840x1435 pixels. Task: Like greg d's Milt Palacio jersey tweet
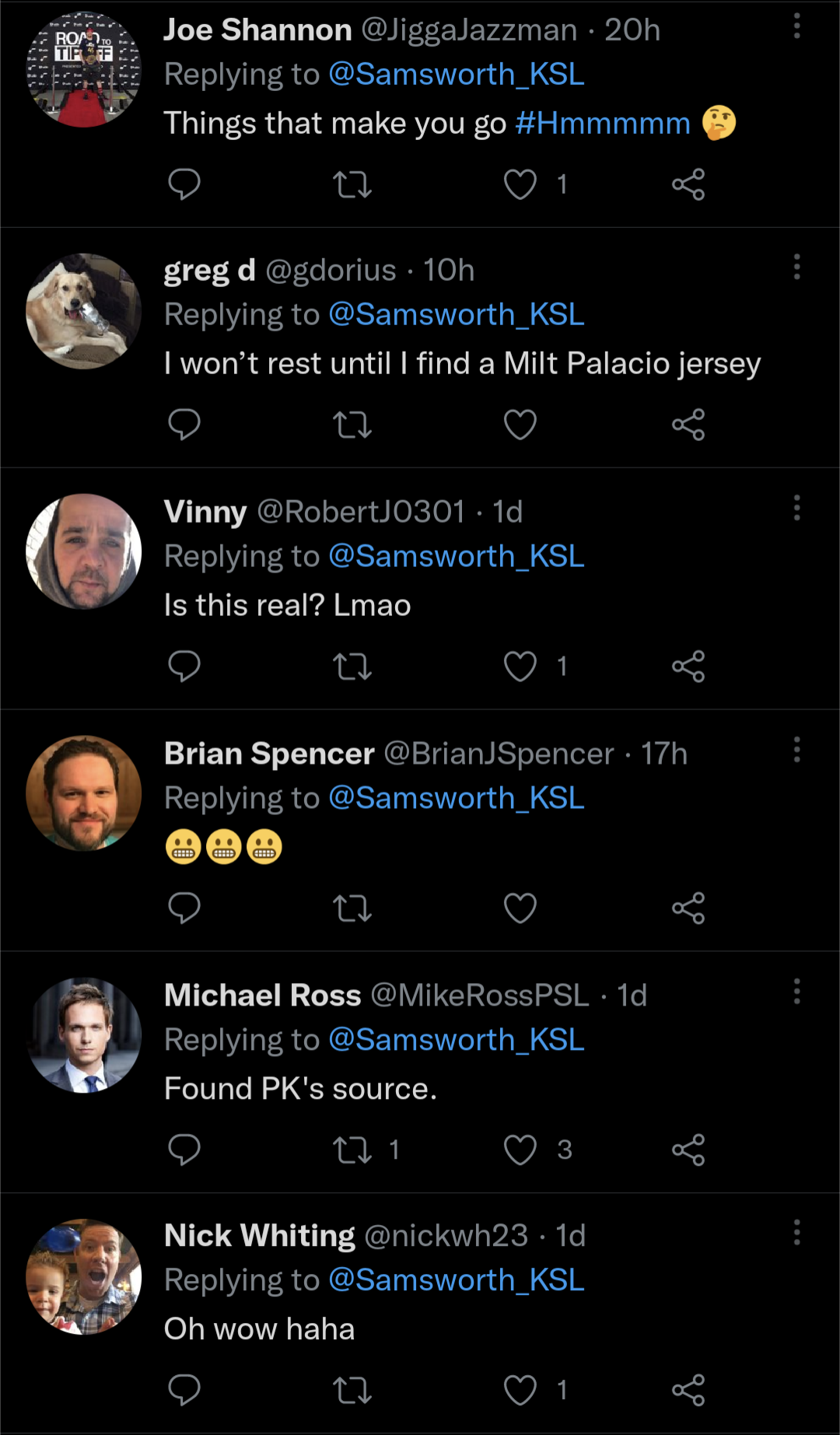click(520, 425)
